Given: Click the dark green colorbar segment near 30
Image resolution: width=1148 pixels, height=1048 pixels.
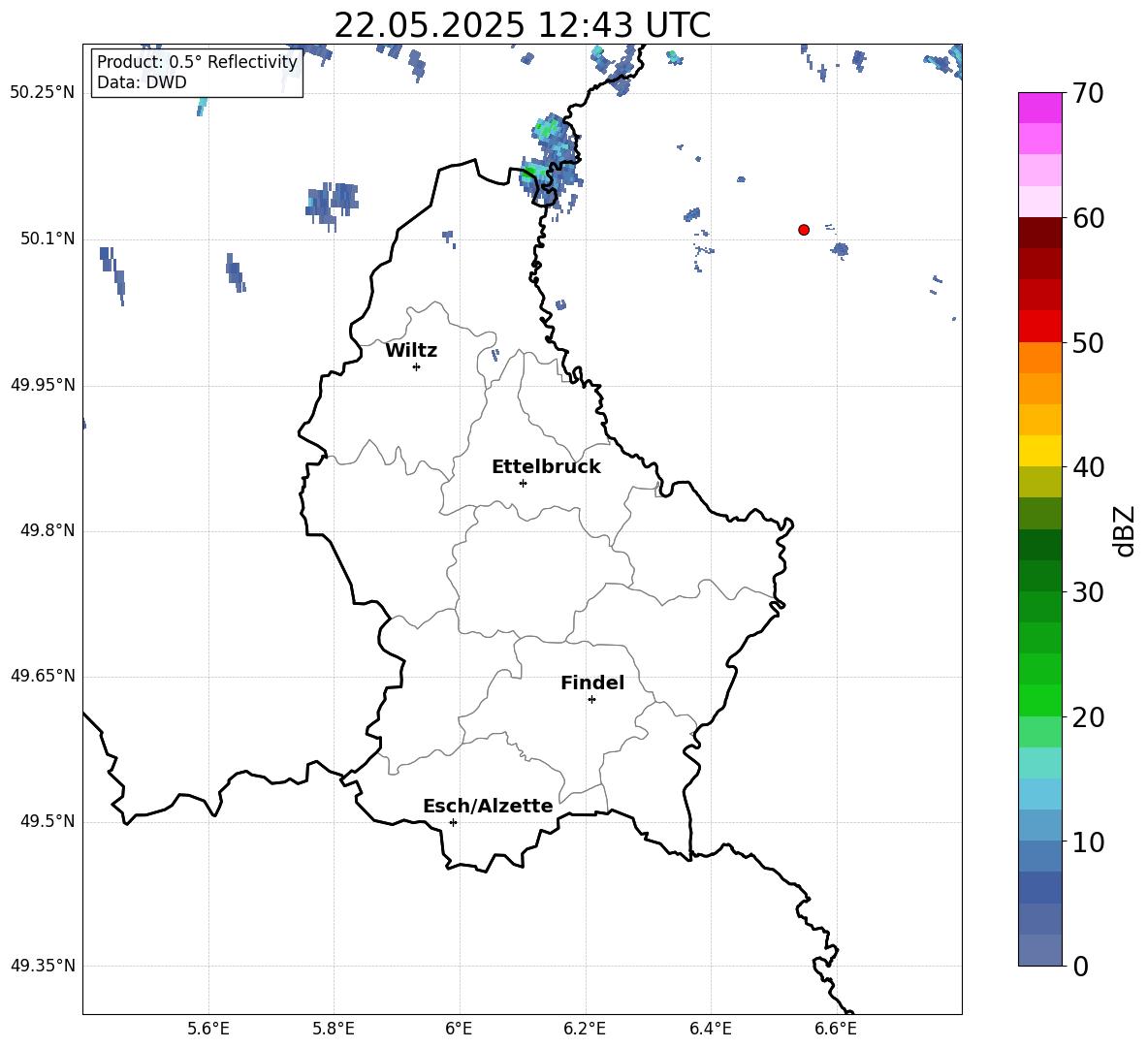Looking at the screenshot, I should pyautogui.click(x=1040, y=575).
